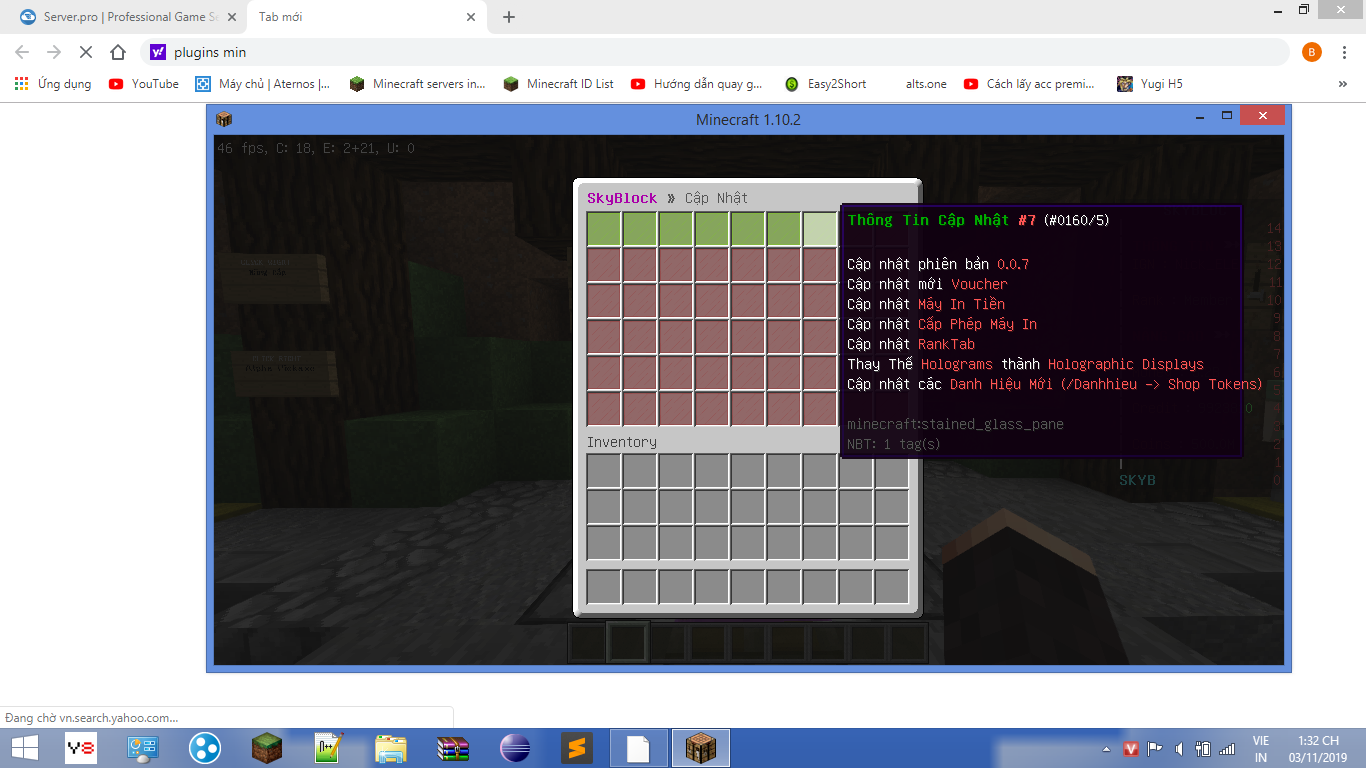Click the Minecraft 1.10.2 window title bar

[748, 119]
